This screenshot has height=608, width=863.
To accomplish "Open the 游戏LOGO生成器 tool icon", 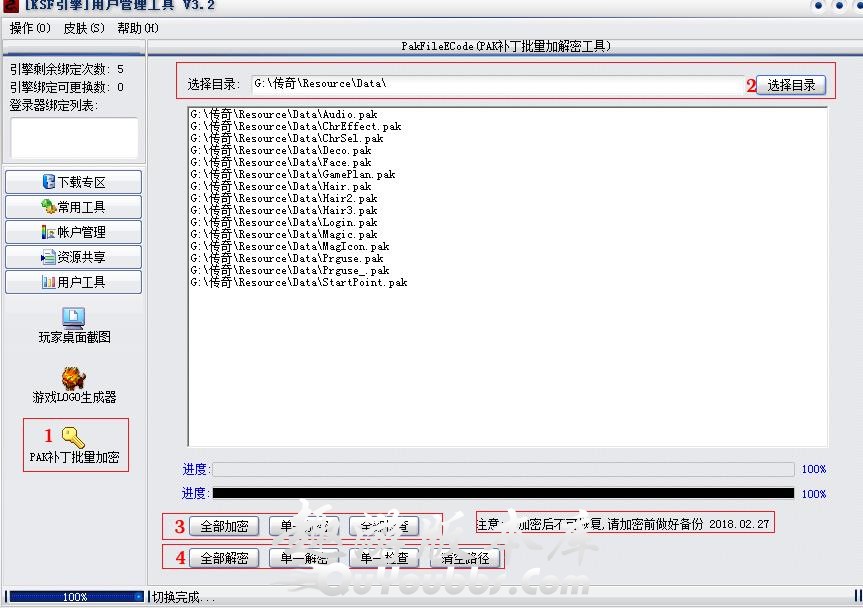I will [73, 380].
